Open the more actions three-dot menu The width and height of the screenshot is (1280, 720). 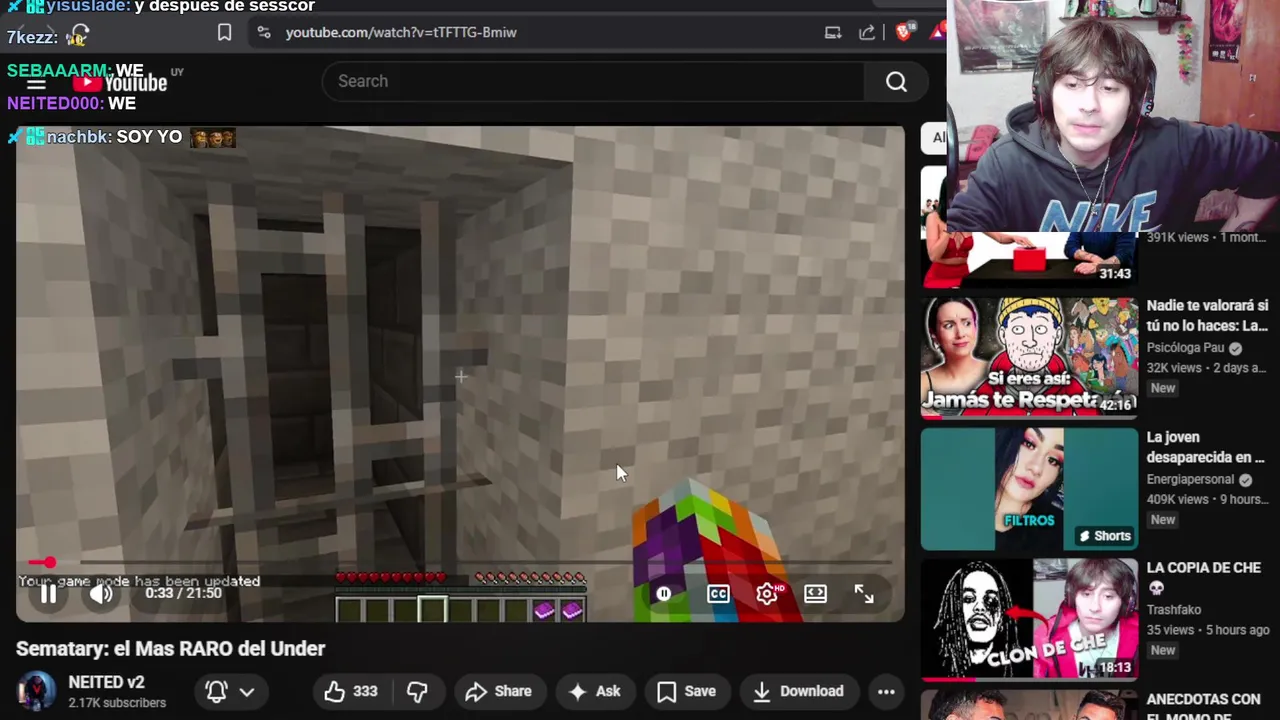coord(886,691)
